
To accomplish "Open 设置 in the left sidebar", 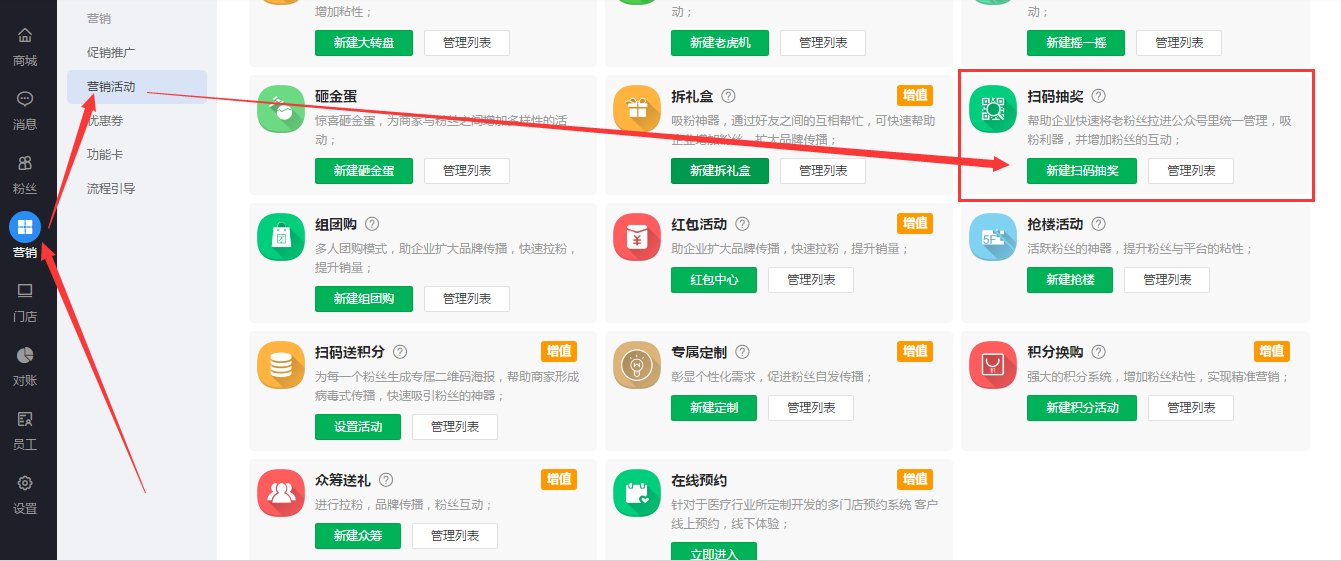I will tap(25, 495).
